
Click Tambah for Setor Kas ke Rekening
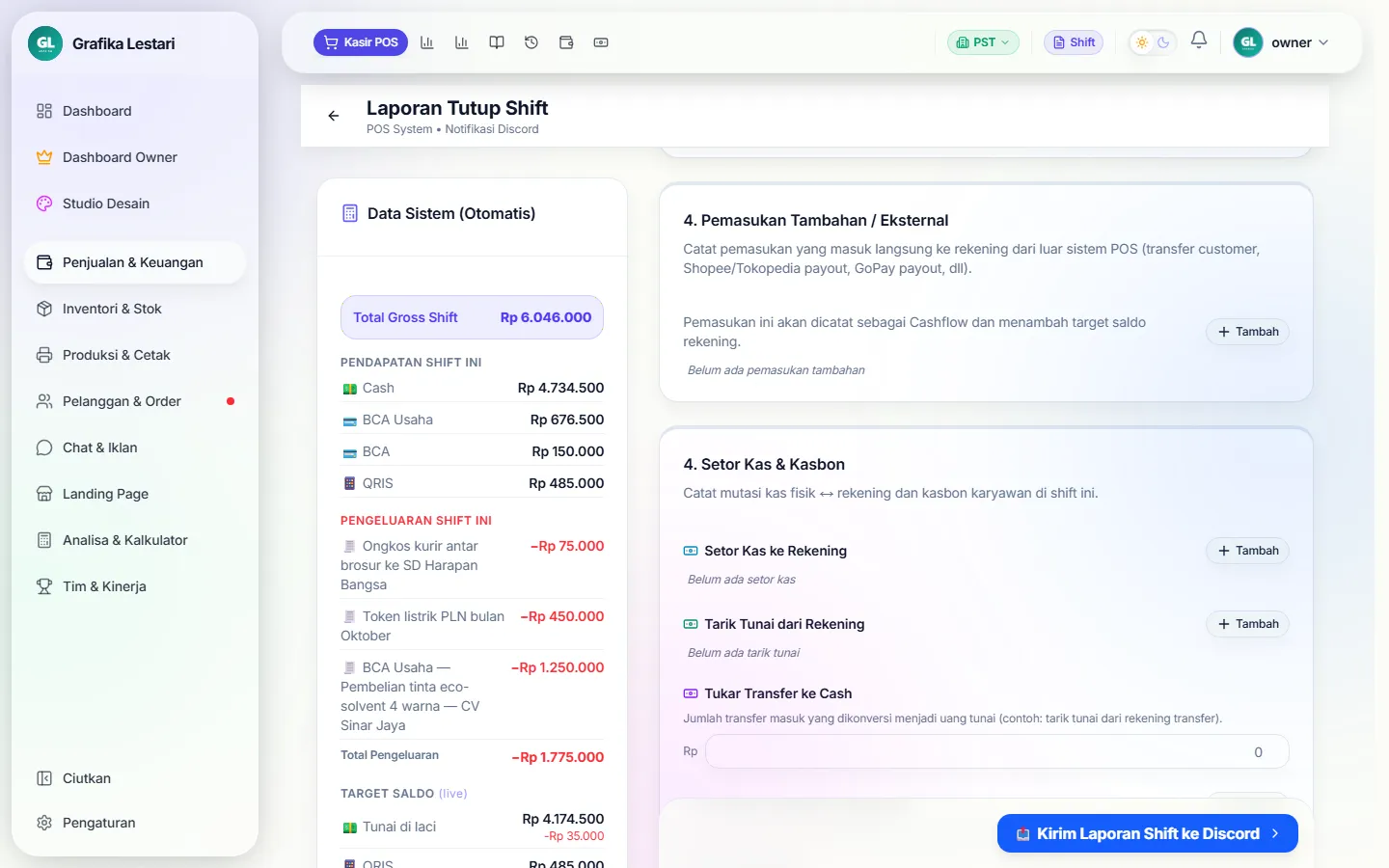click(x=1247, y=551)
